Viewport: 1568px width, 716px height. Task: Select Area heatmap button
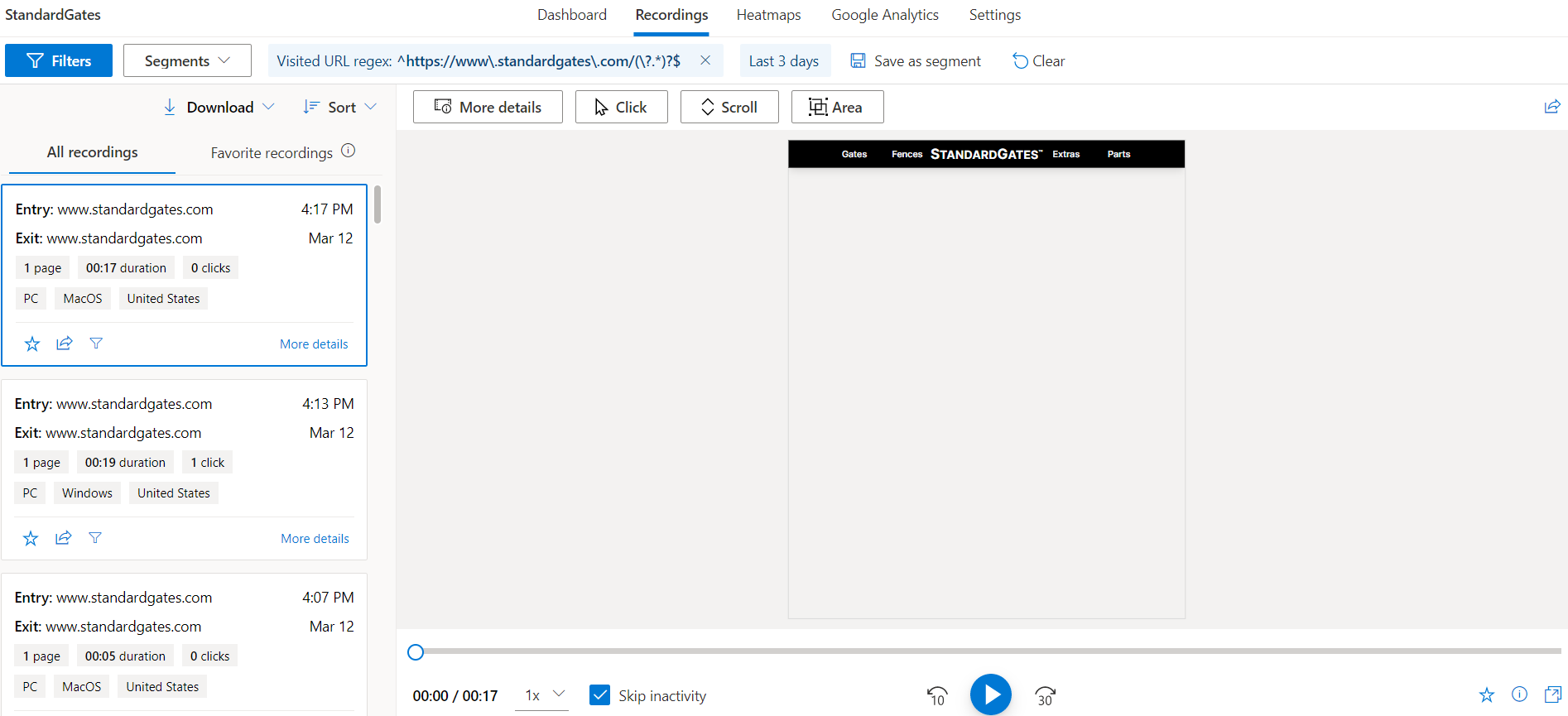pyautogui.click(x=838, y=107)
